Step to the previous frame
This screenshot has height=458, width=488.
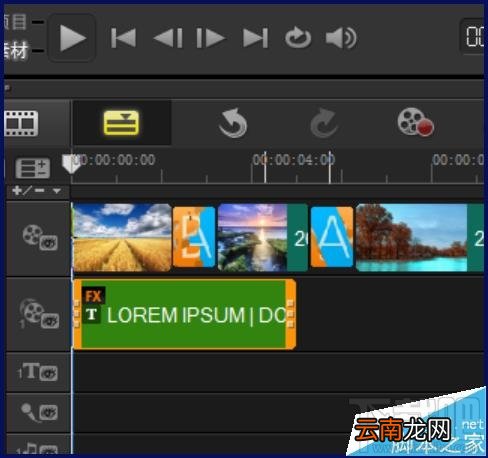tap(168, 38)
